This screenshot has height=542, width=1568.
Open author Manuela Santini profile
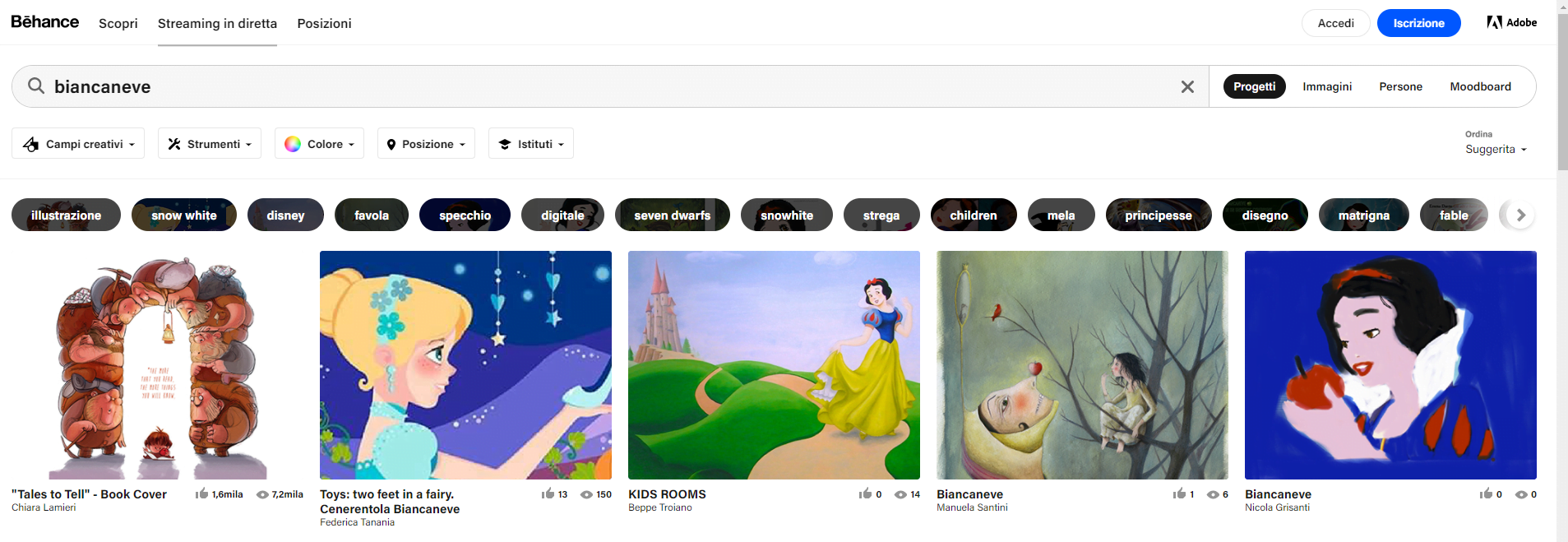click(x=972, y=507)
